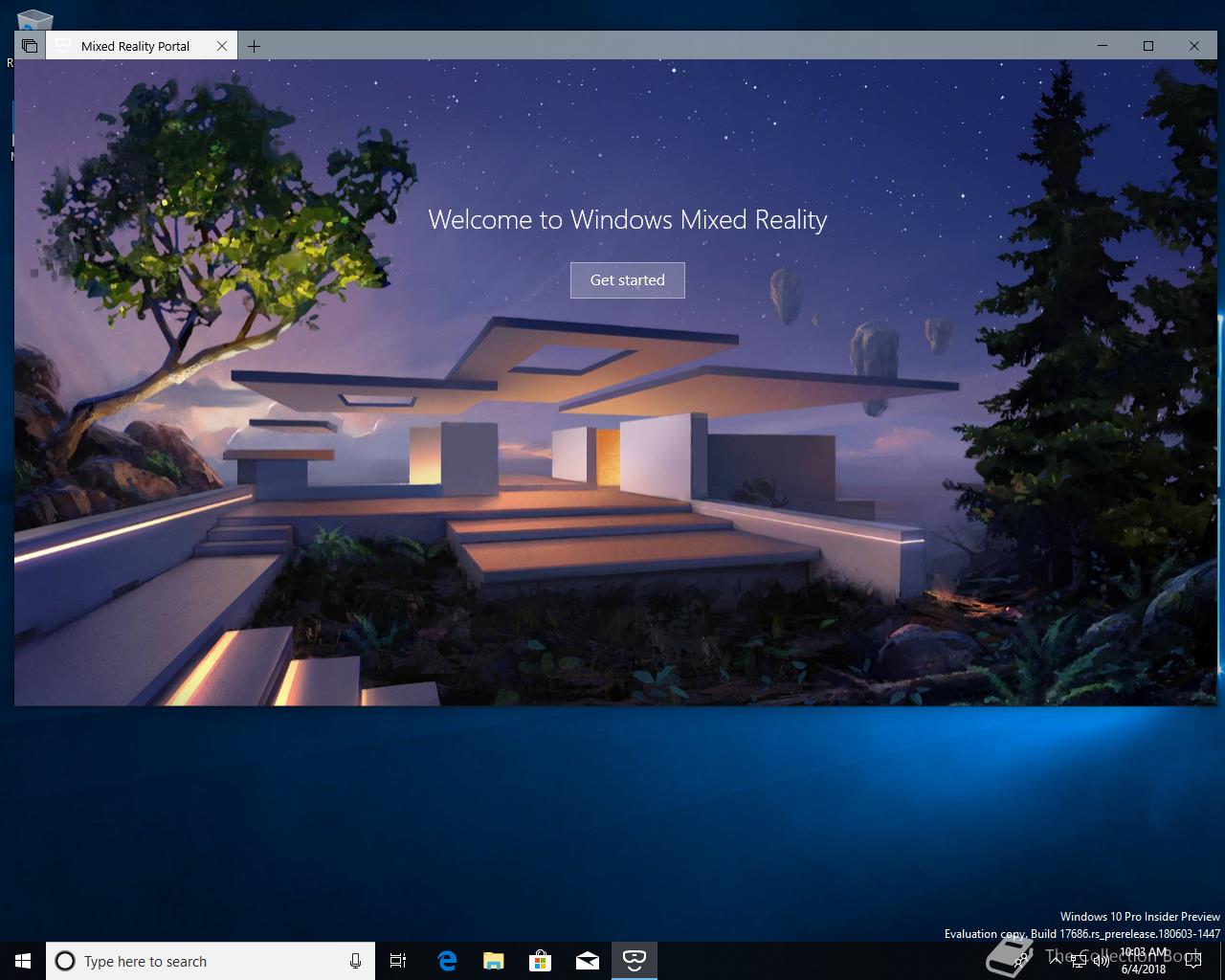Minimize the Mixed Reality Portal window
Image resolution: width=1225 pixels, height=980 pixels.
tap(1102, 46)
